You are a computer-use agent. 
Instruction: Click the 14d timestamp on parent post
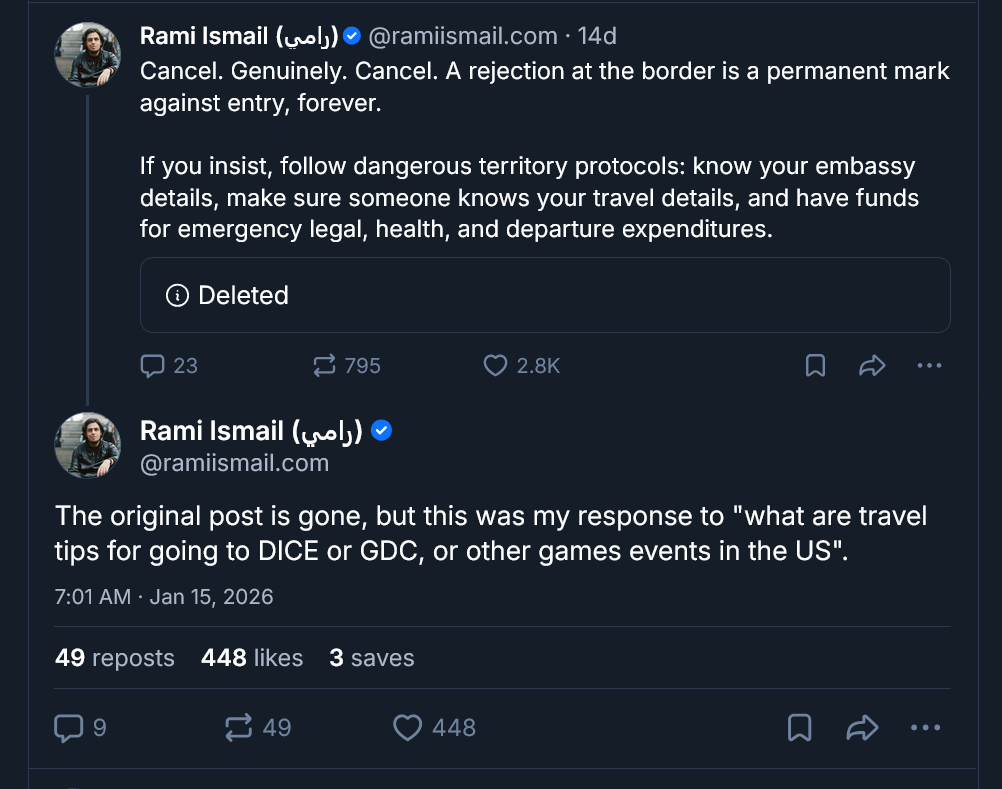[597, 36]
